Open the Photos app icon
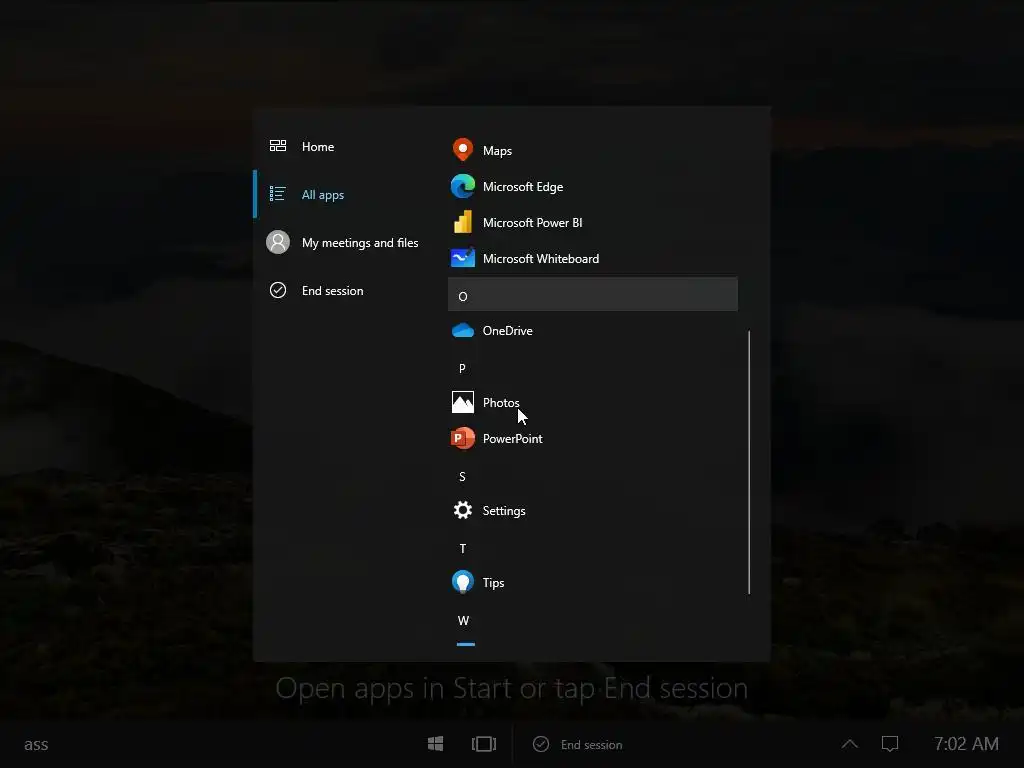Screen dimensions: 1024x768 463,402
